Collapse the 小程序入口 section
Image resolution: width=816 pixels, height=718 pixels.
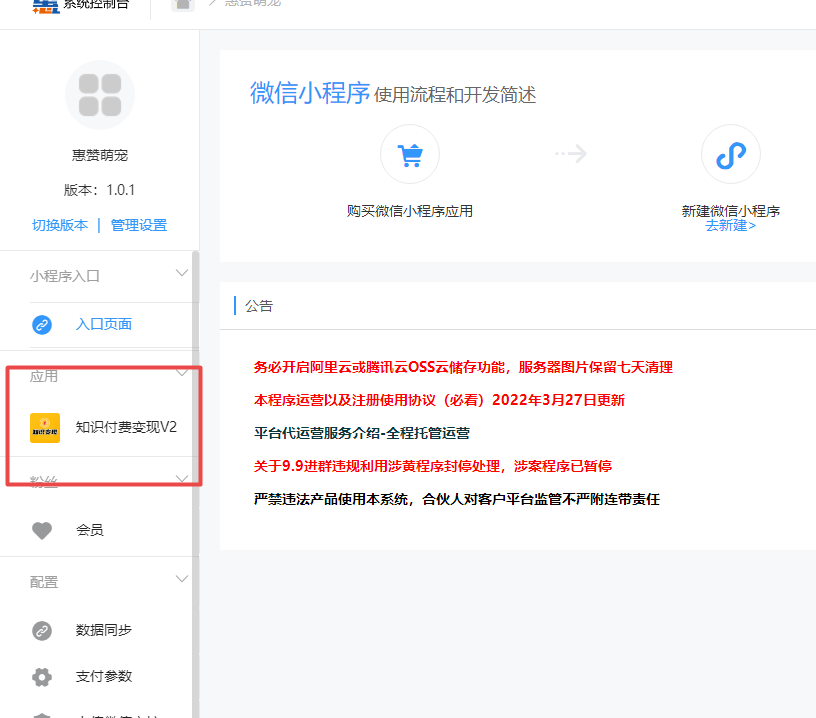[182, 273]
